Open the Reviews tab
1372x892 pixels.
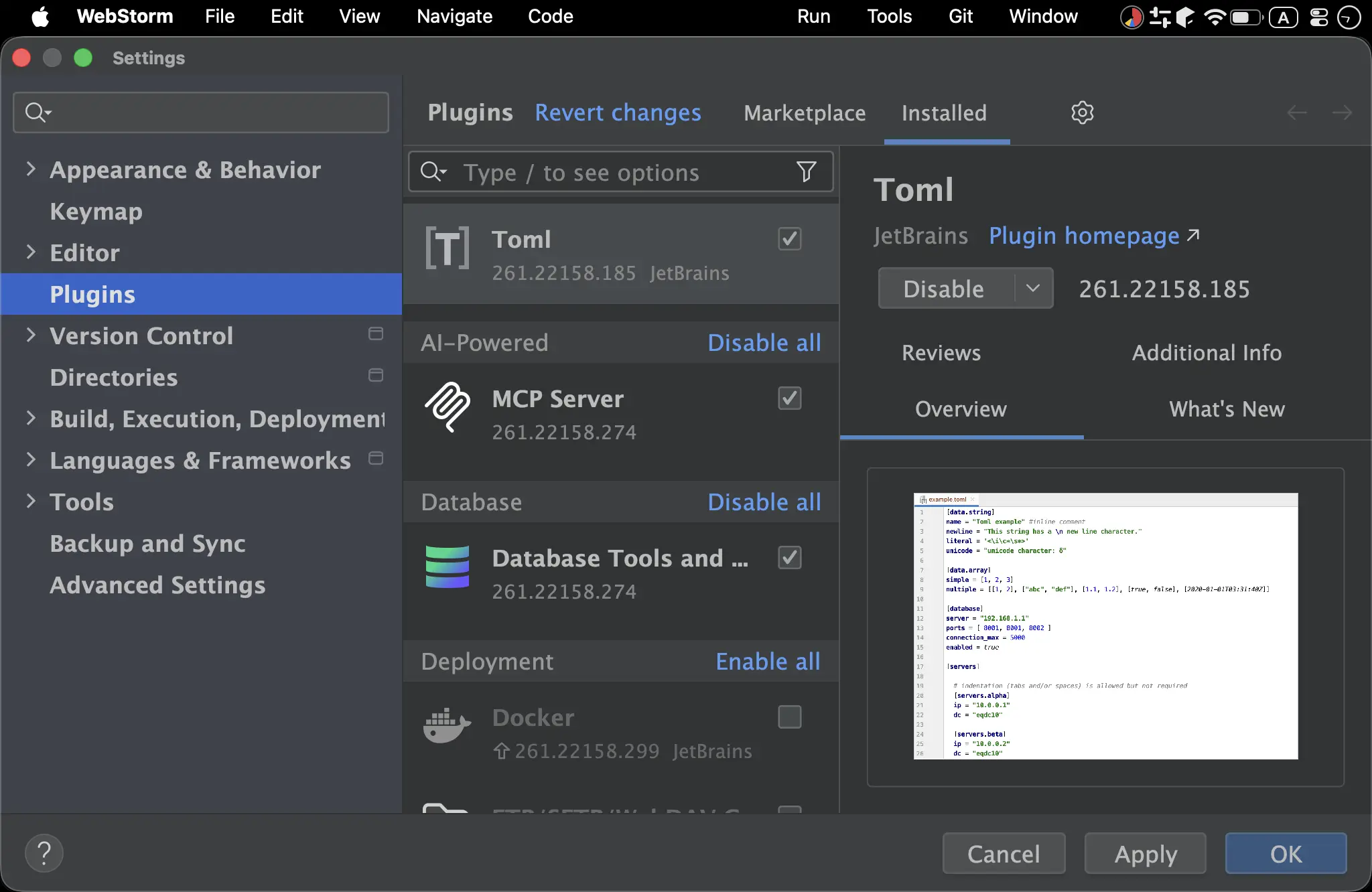point(941,352)
